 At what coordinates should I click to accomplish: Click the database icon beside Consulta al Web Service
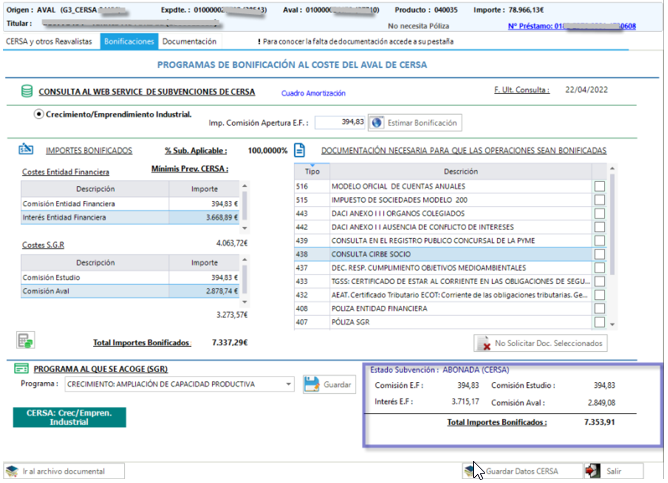coord(27,92)
